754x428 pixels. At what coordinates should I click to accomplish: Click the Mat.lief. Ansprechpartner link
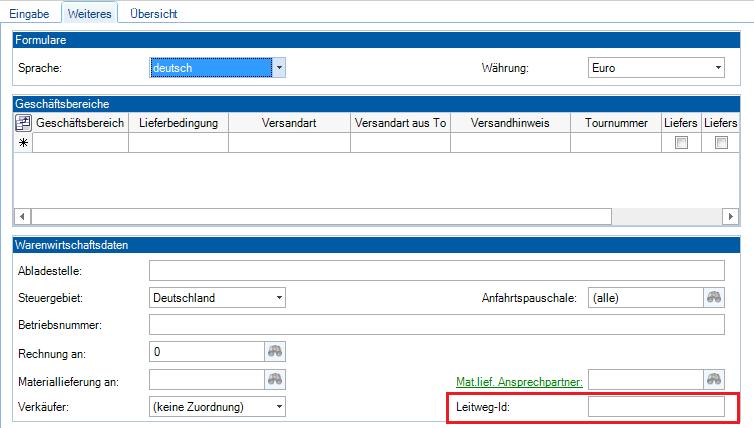519,380
